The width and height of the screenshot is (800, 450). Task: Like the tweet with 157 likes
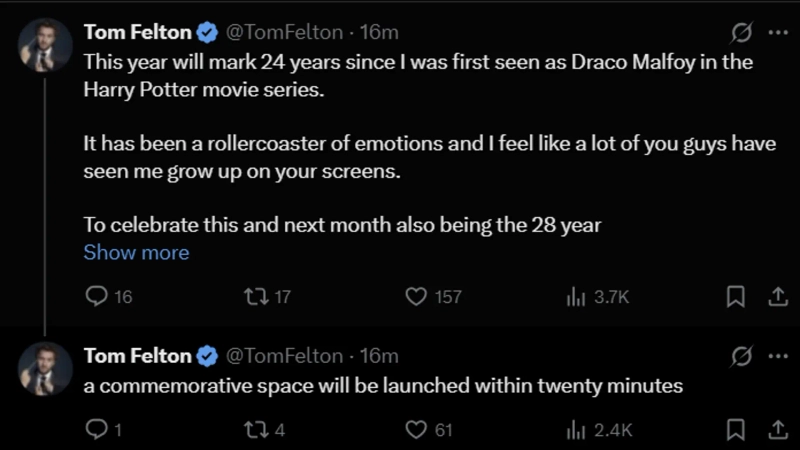coord(416,297)
